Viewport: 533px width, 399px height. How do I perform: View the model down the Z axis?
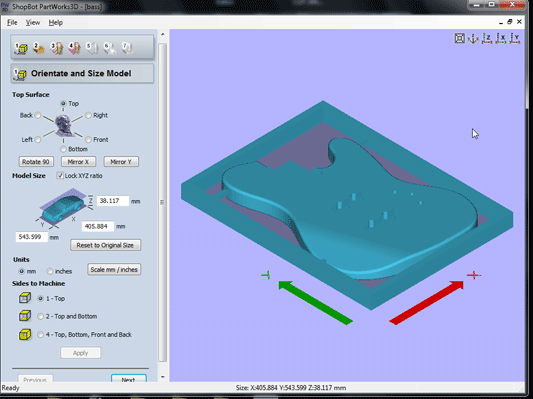487,38
